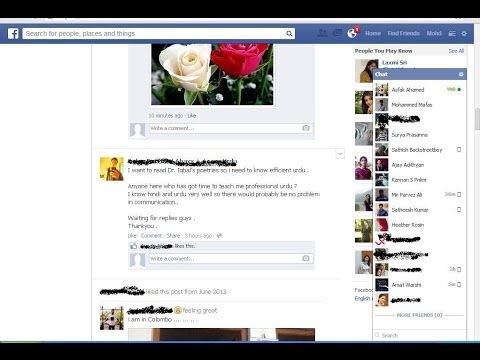Viewport: 480px width, 360px height.
Task: Click mobile icon next to Sathish Backstreetboy
Action: click(x=459, y=150)
